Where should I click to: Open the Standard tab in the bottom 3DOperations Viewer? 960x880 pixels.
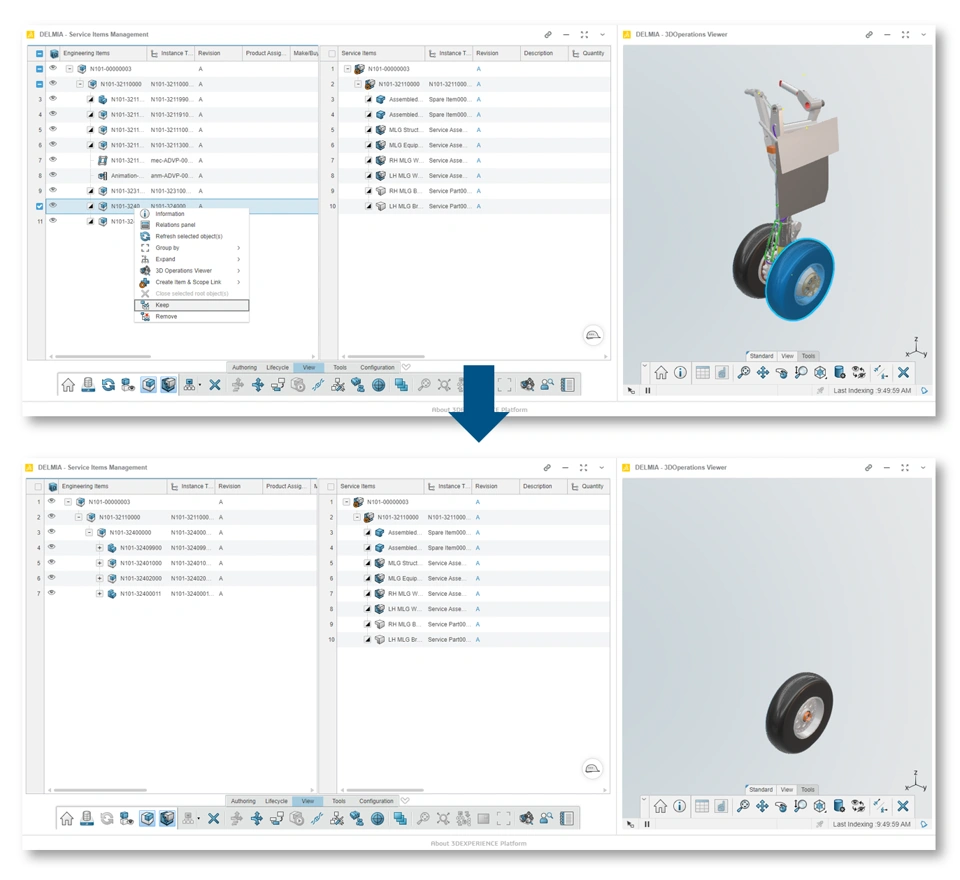(x=761, y=789)
